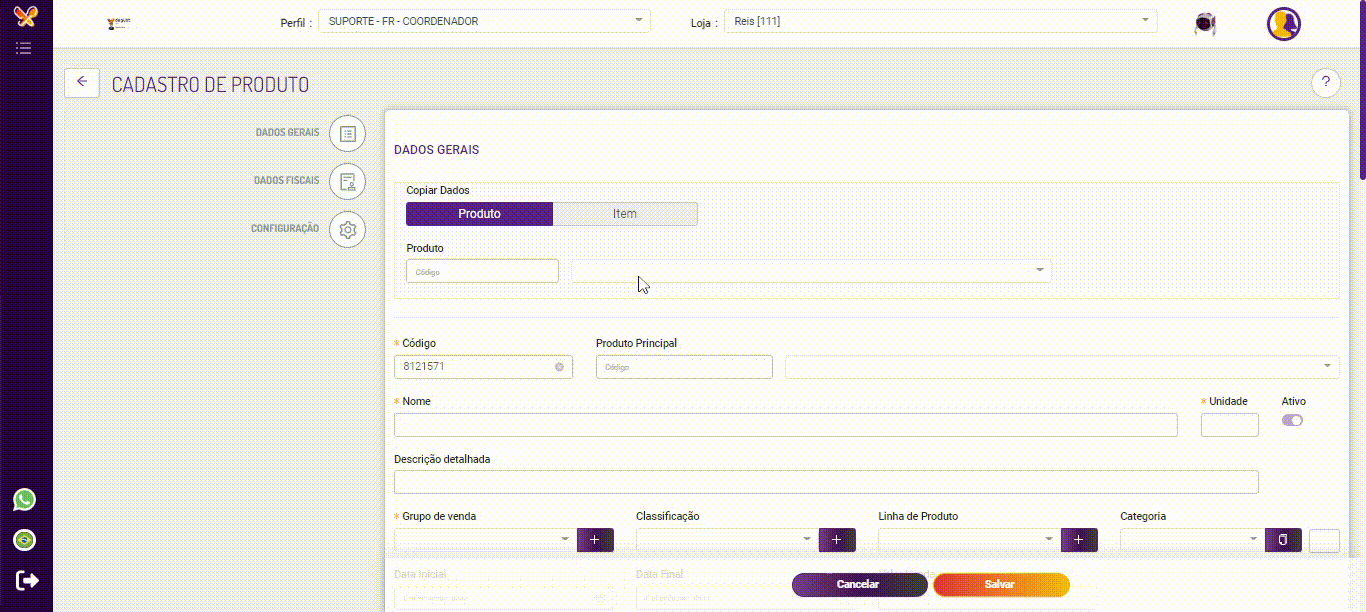Open the Linha de Produto dropdown

(968, 540)
